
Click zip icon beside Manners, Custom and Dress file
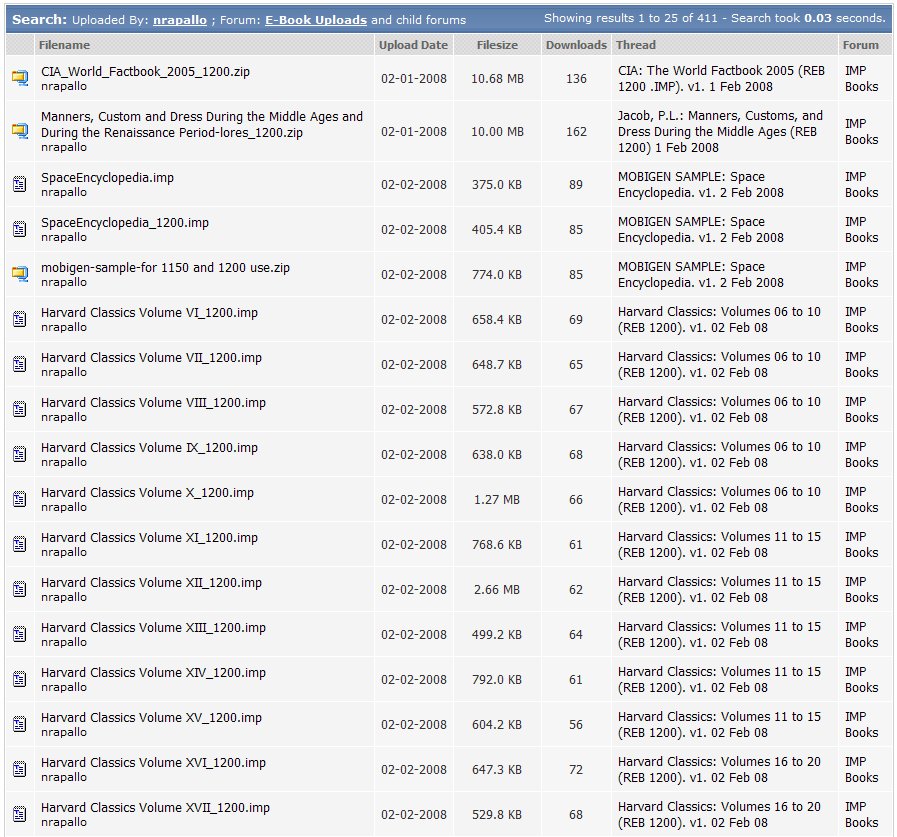(x=19, y=132)
